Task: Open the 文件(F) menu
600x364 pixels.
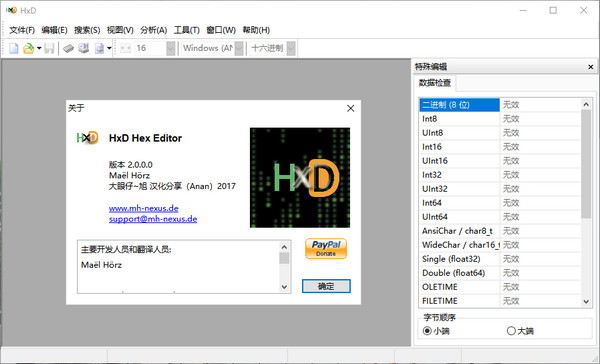Action: tap(22, 30)
